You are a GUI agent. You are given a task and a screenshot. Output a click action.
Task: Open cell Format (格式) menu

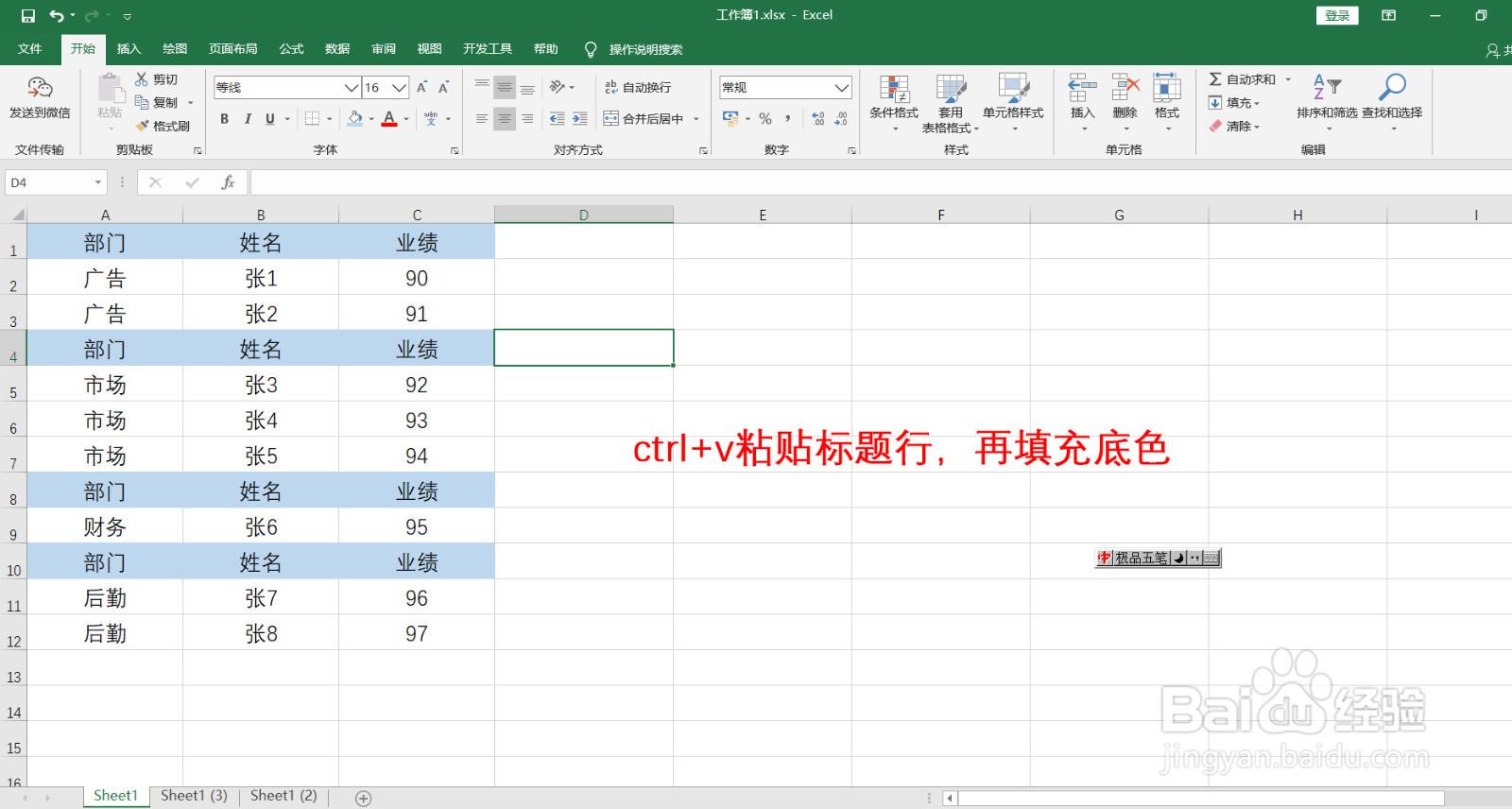1167,102
